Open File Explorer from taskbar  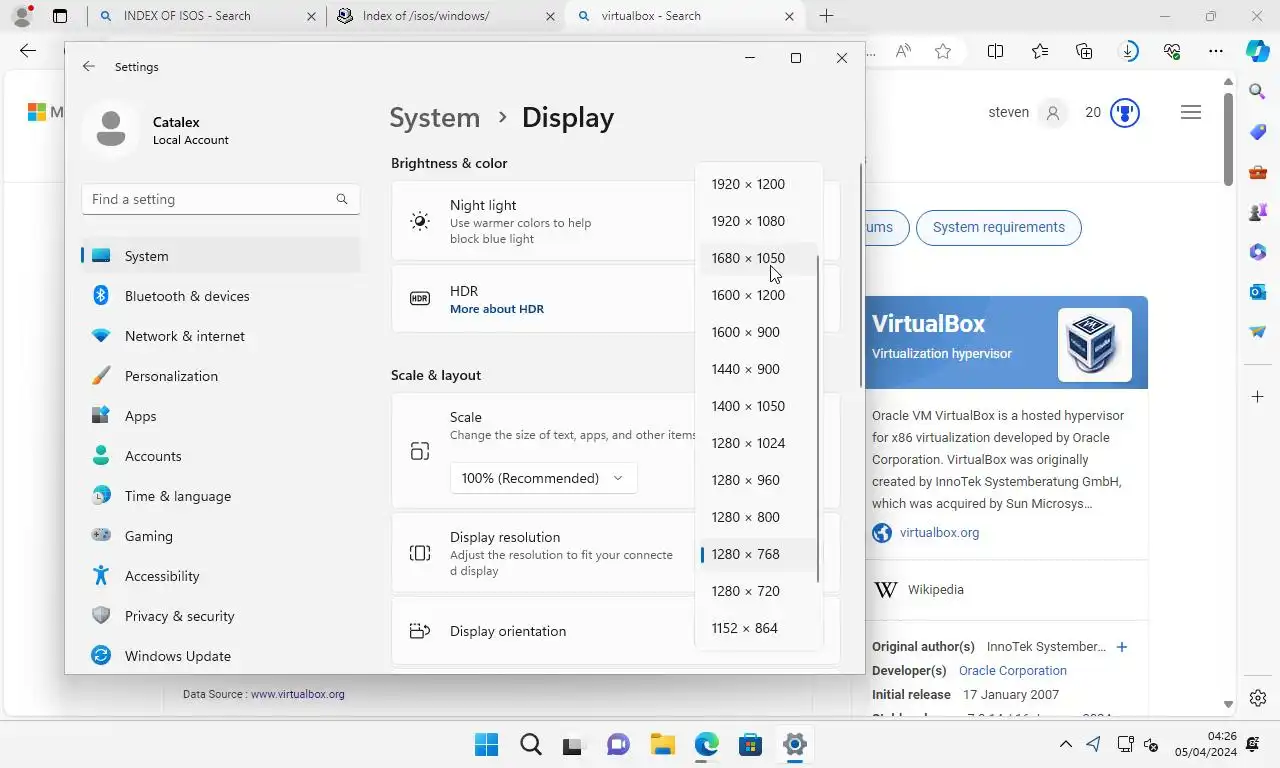click(x=662, y=745)
